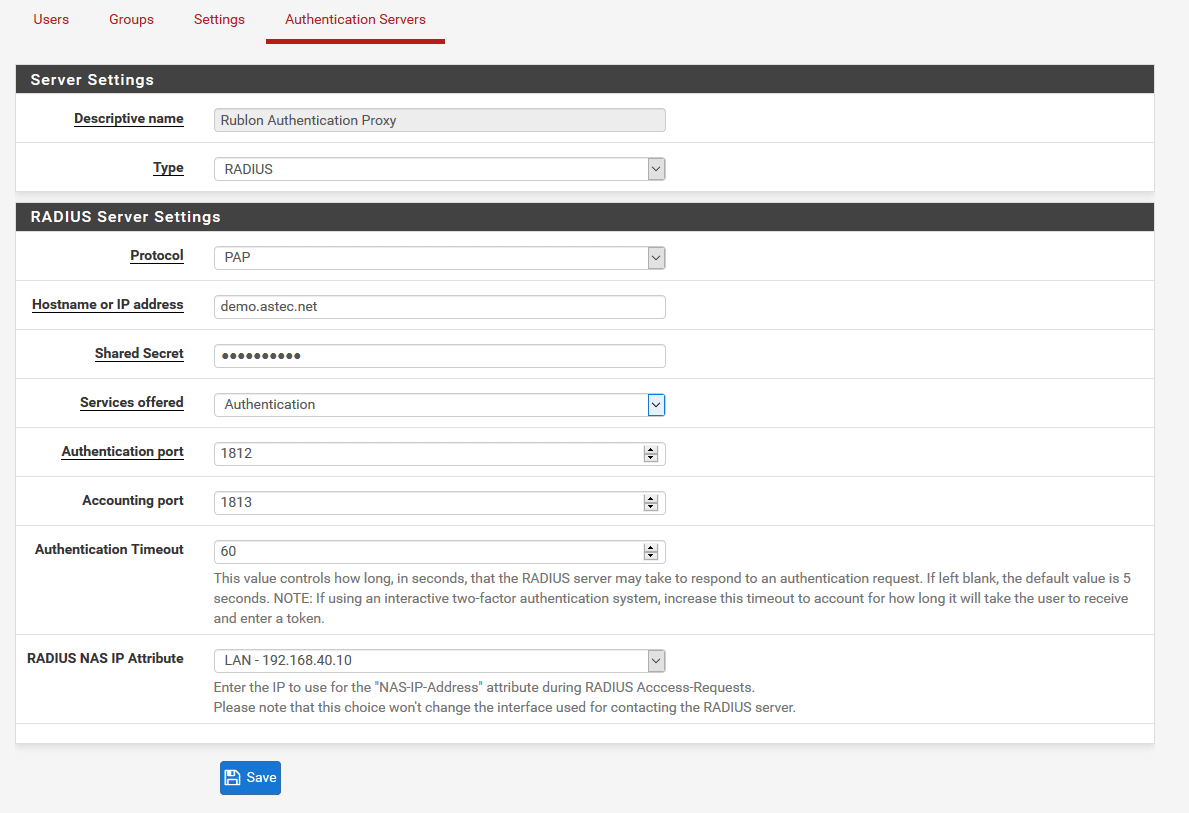Click the Services offered label
The height and width of the screenshot is (813, 1189).
coord(131,403)
